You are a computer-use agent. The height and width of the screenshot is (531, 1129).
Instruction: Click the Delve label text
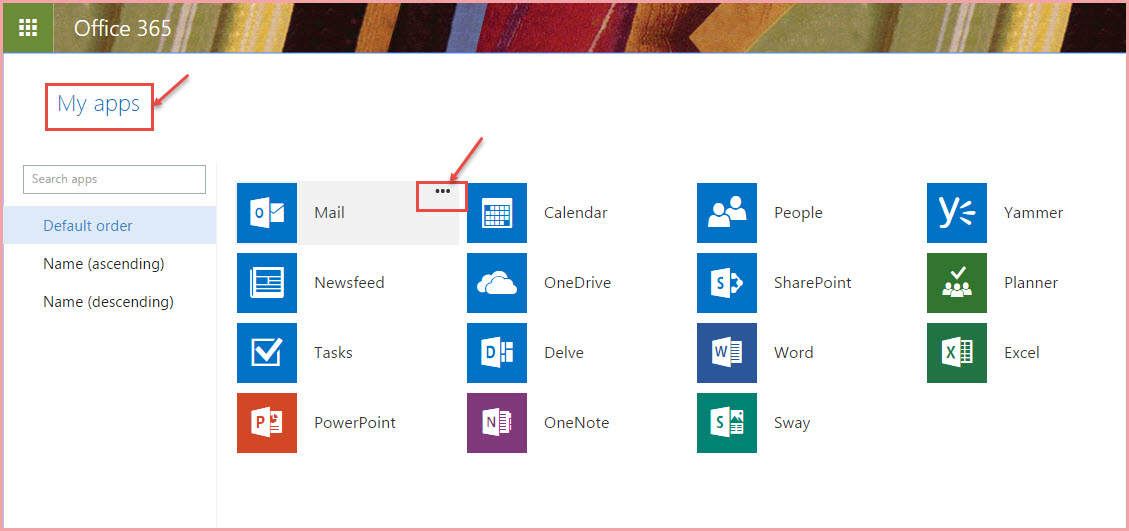coord(564,353)
